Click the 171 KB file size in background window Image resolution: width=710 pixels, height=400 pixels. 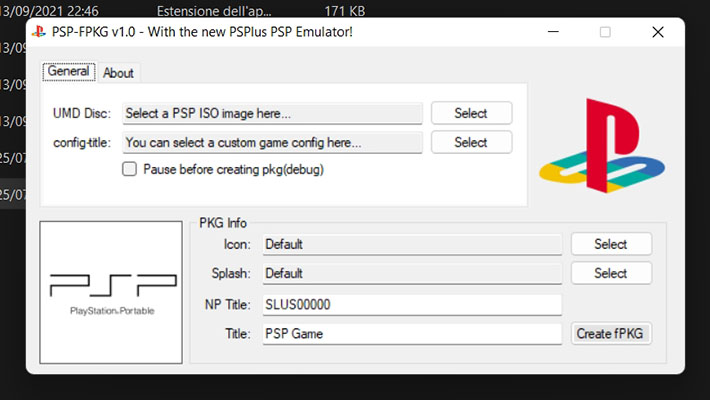[x=345, y=11]
